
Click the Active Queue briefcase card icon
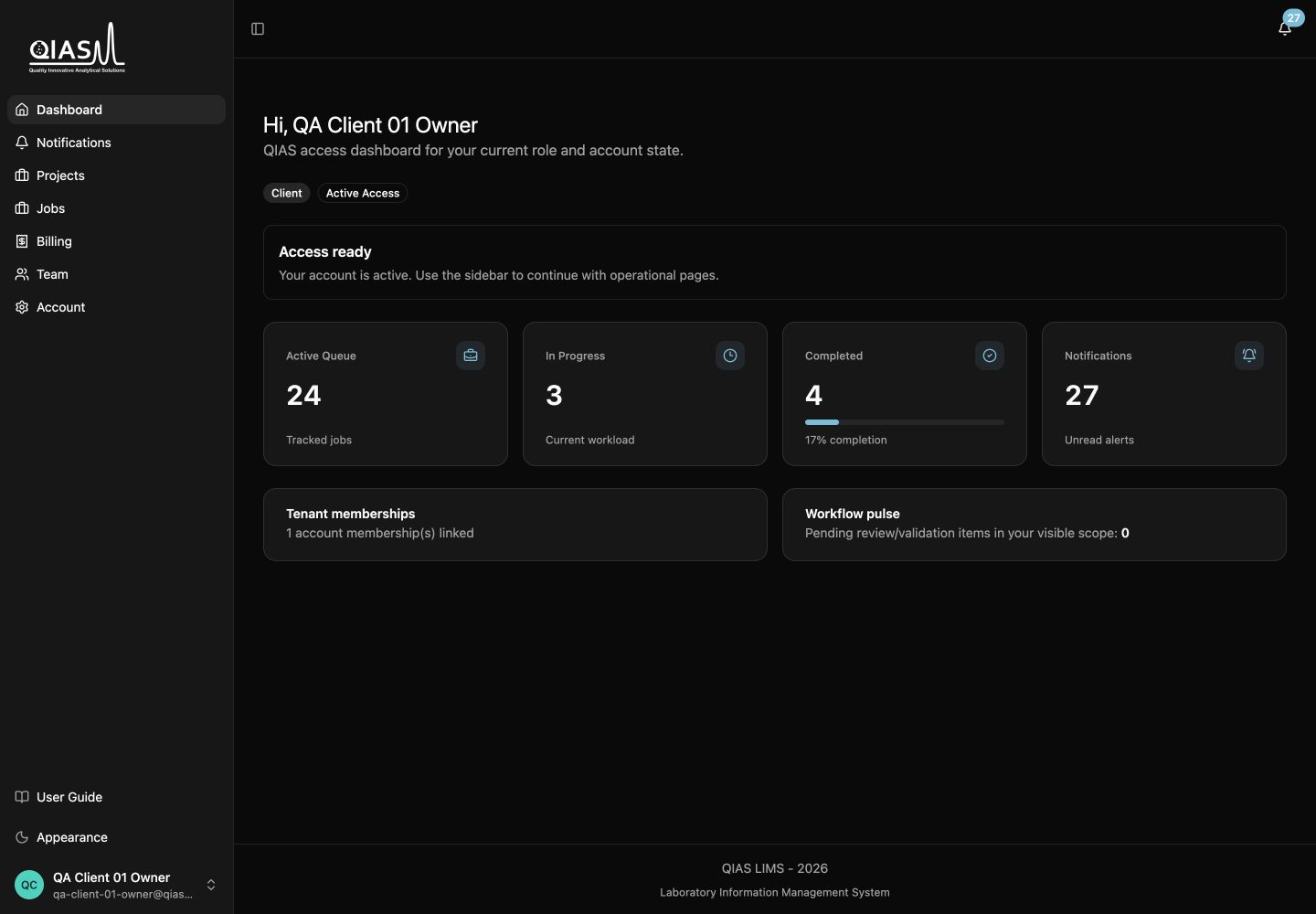(471, 356)
